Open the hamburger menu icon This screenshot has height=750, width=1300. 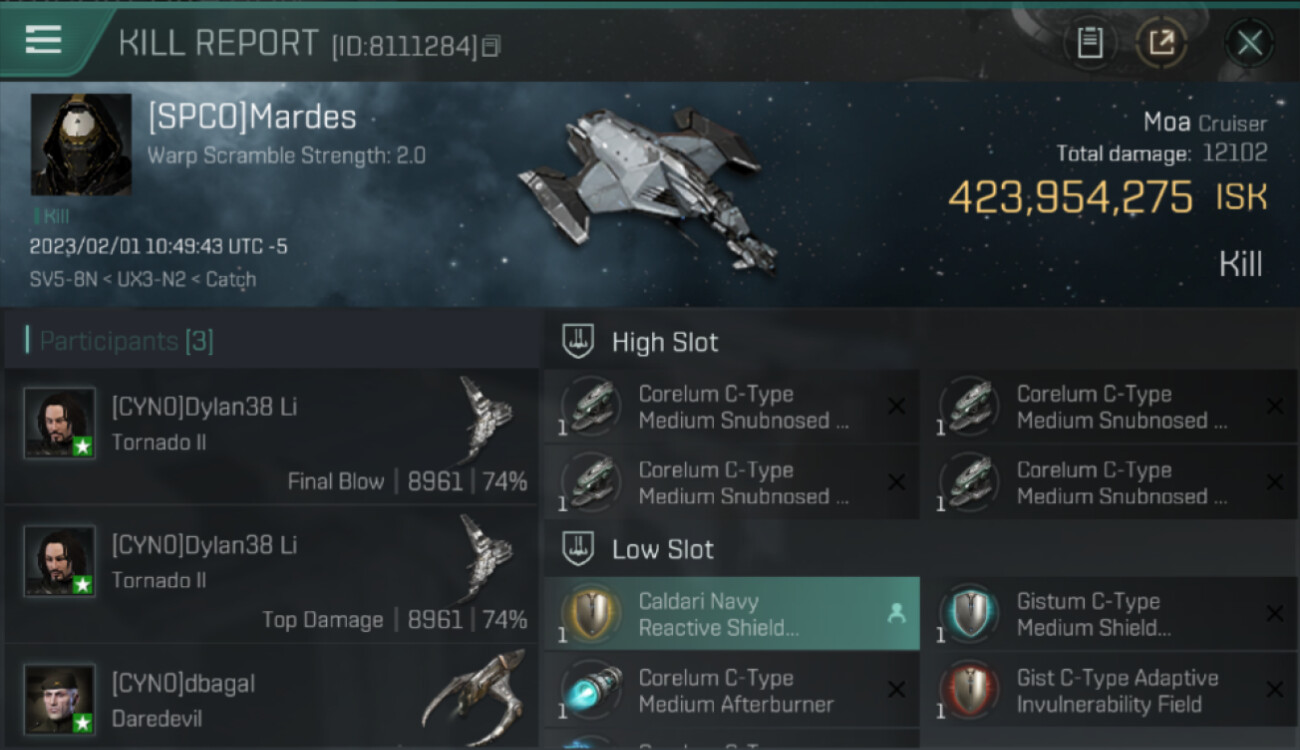click(43, 41)
